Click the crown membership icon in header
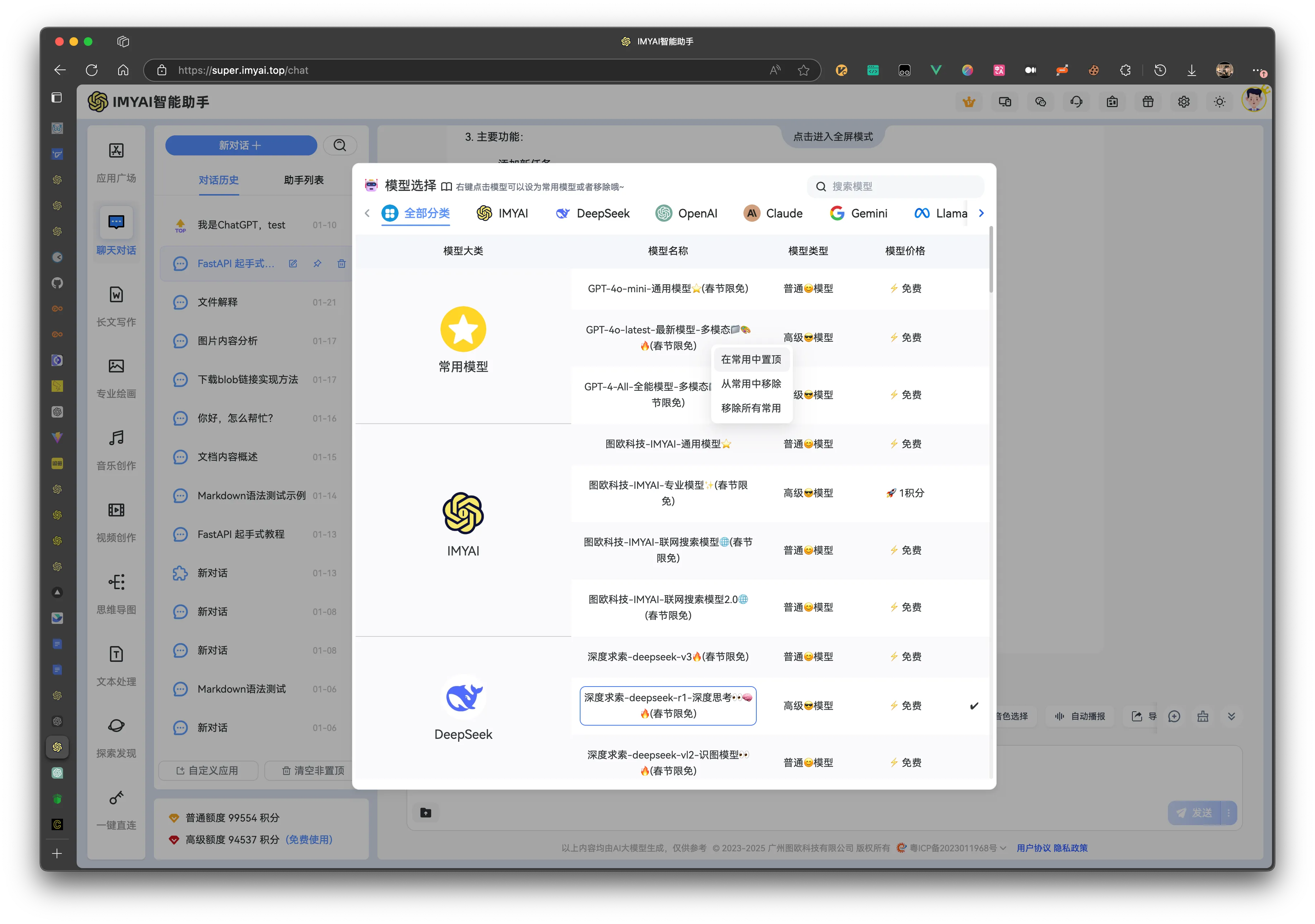 968,102
